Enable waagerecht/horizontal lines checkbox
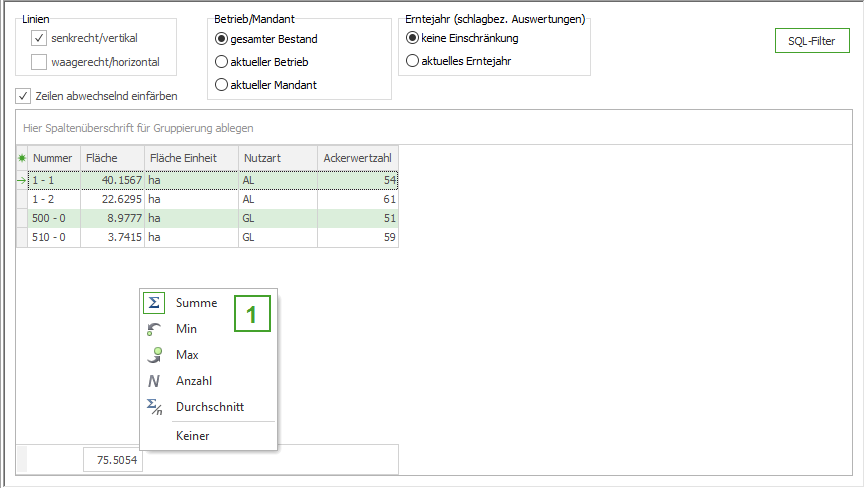Viewport: 865px width, 488px height. 39,62
